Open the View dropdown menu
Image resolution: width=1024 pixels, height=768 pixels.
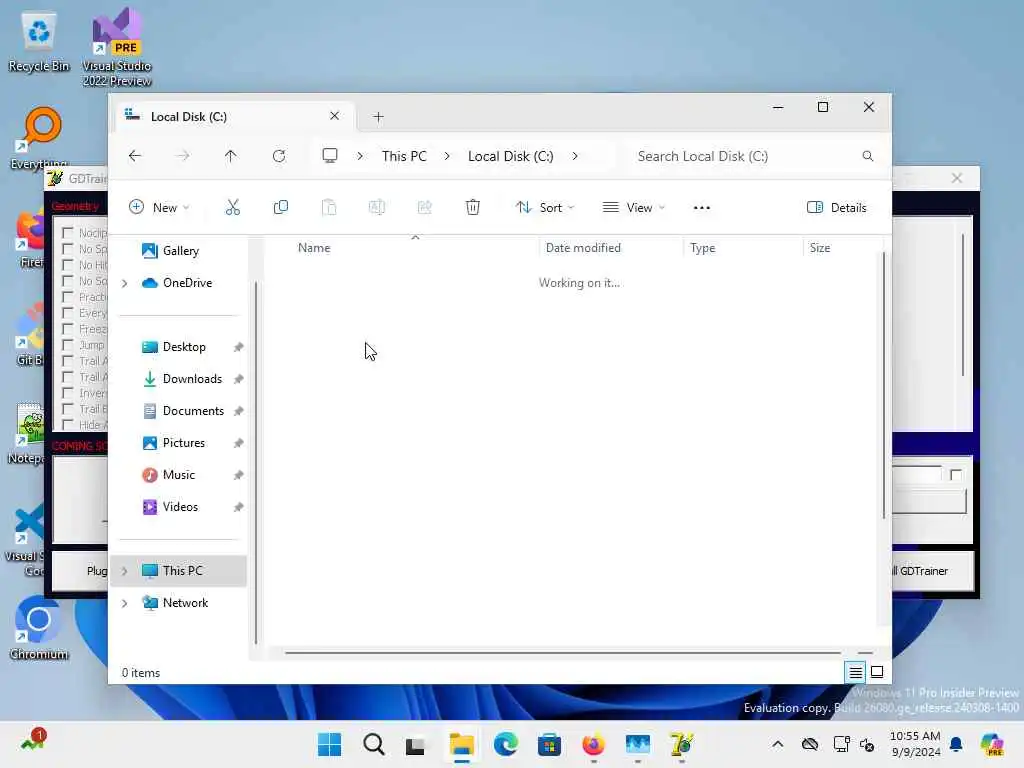point(633,208)
